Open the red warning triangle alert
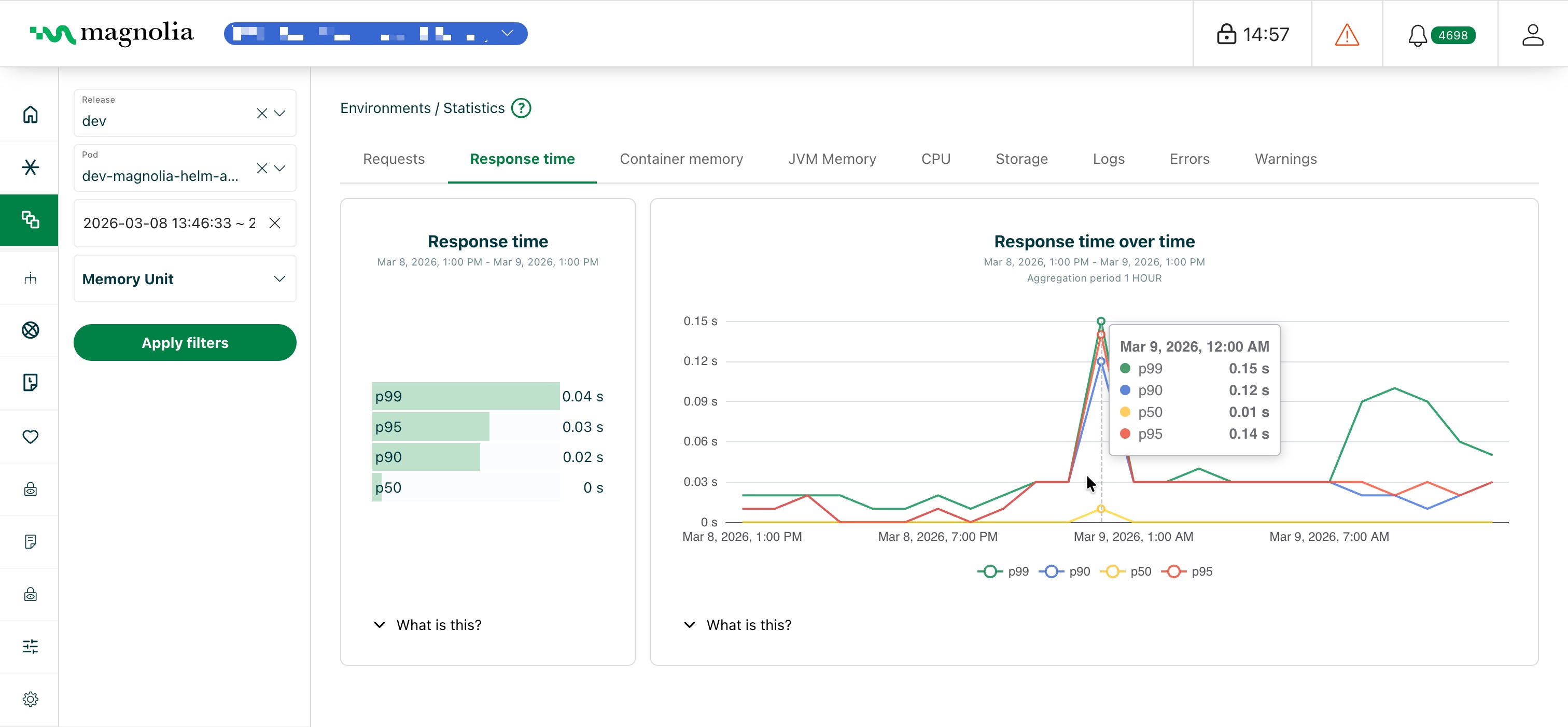 pos(1347,34)
